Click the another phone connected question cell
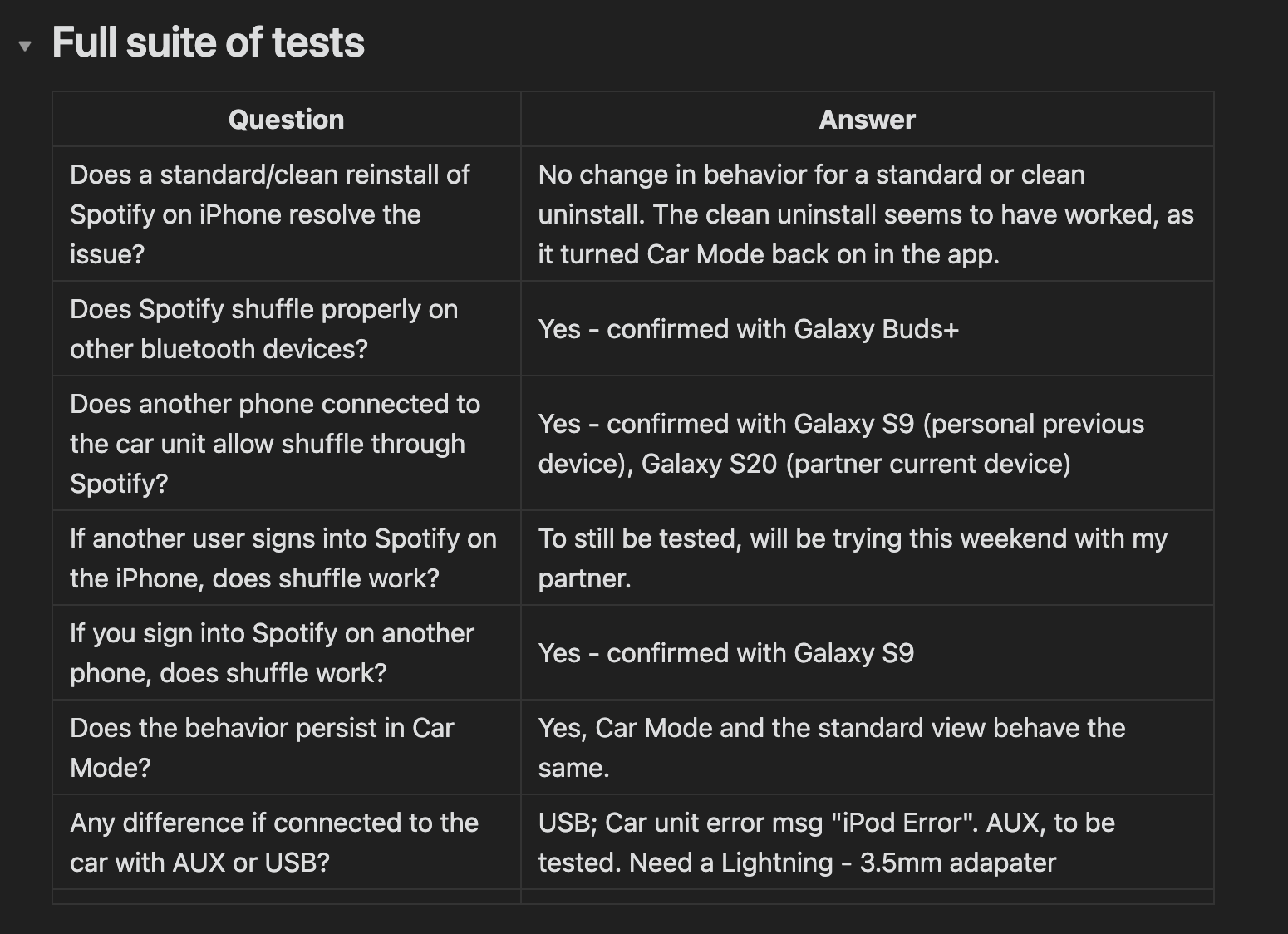1288x934 pixels. click(x=286, y=444)
